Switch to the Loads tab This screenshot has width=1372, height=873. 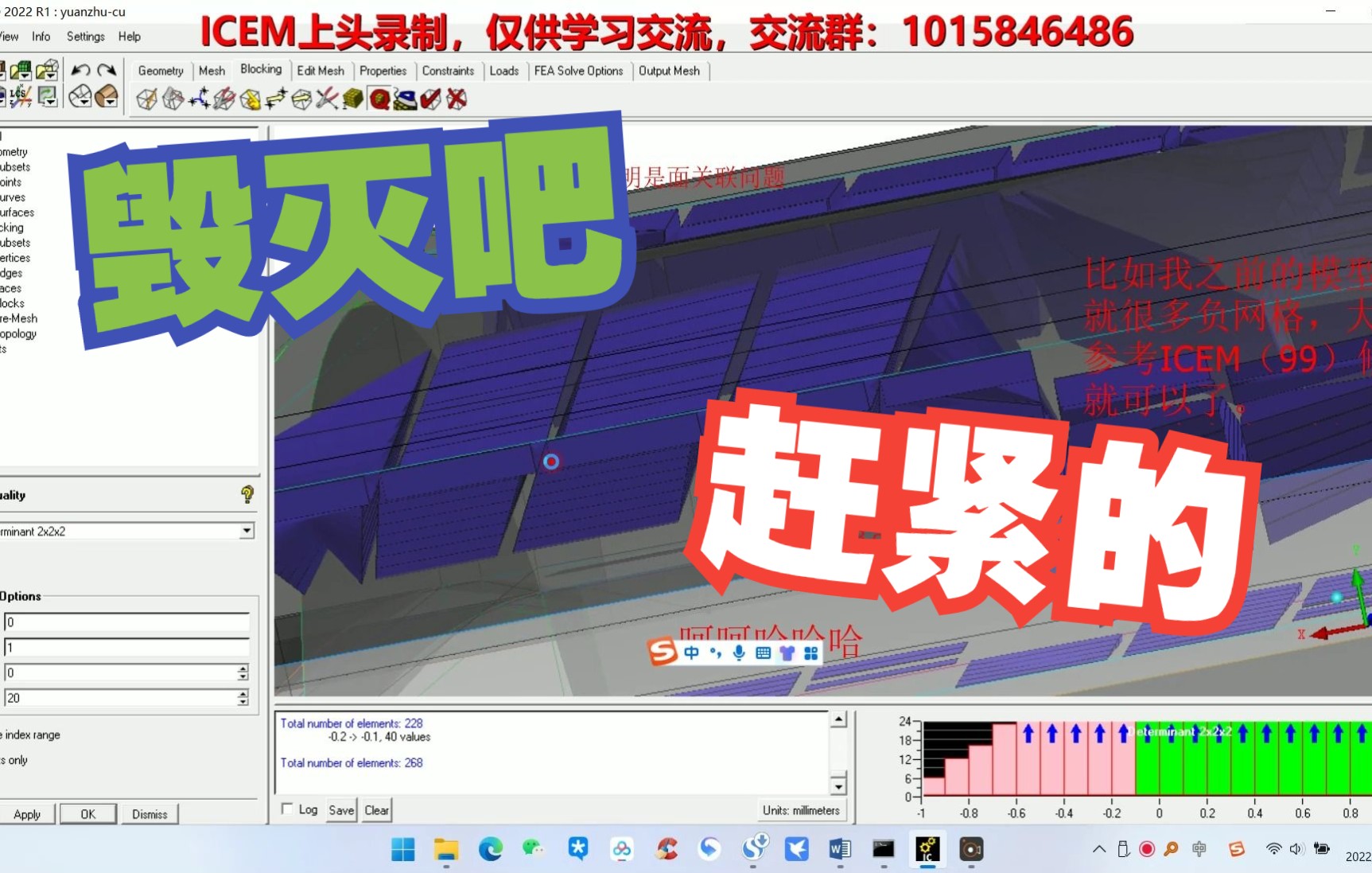click(x=504, y=71)
